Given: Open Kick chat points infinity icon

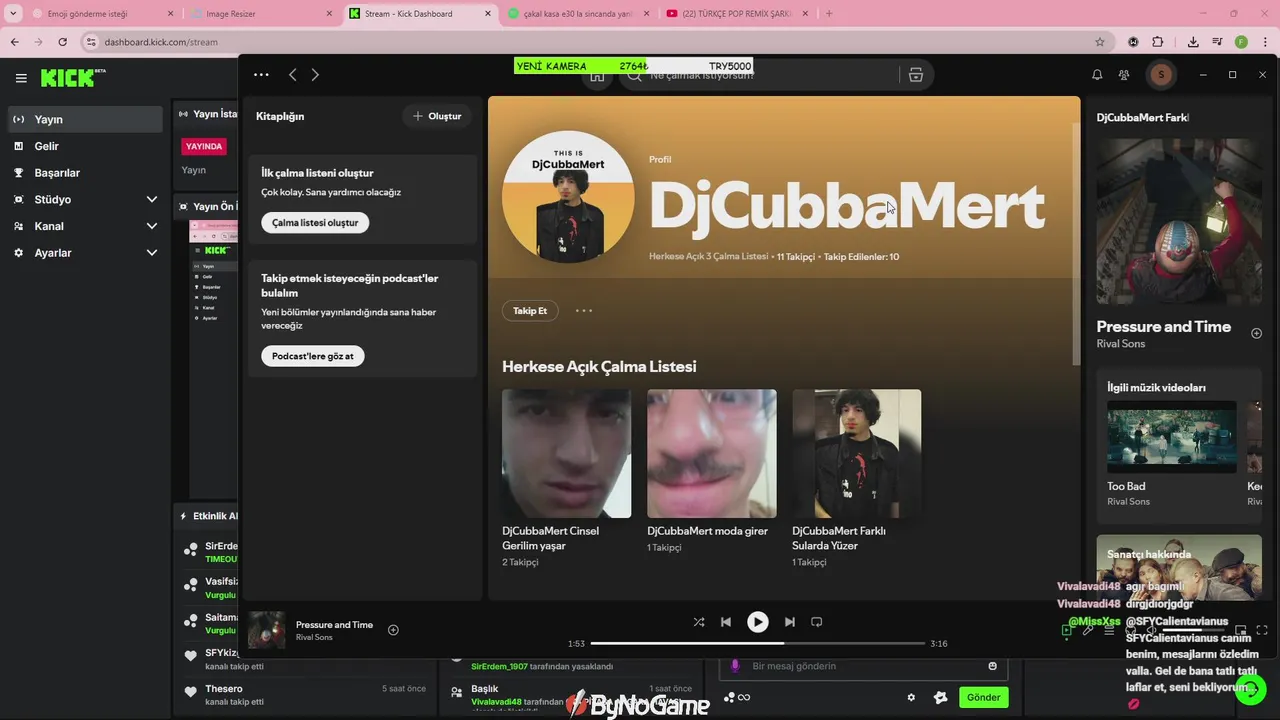Looking at the screenshot, I should 737,698.
